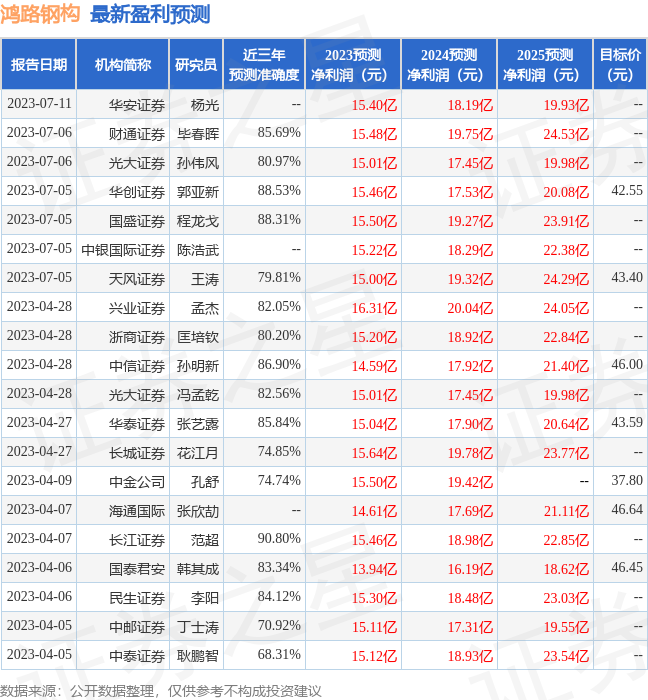Click the 80.97% accuracy value
The width and height of the screenshot is (648, 700).
coord(279,162)
